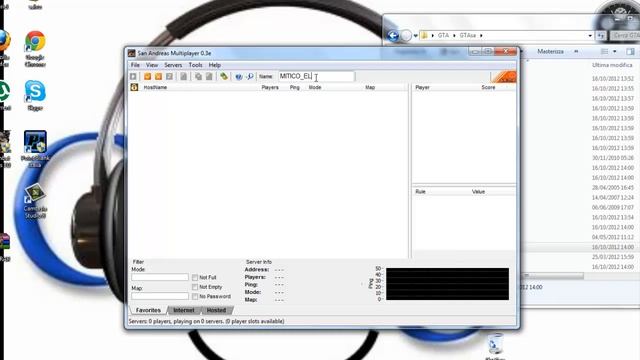Click the lock column icon beside HostName
Image resolution: width=640 pixels, height=360 pixels.
(x=134, y=87)
